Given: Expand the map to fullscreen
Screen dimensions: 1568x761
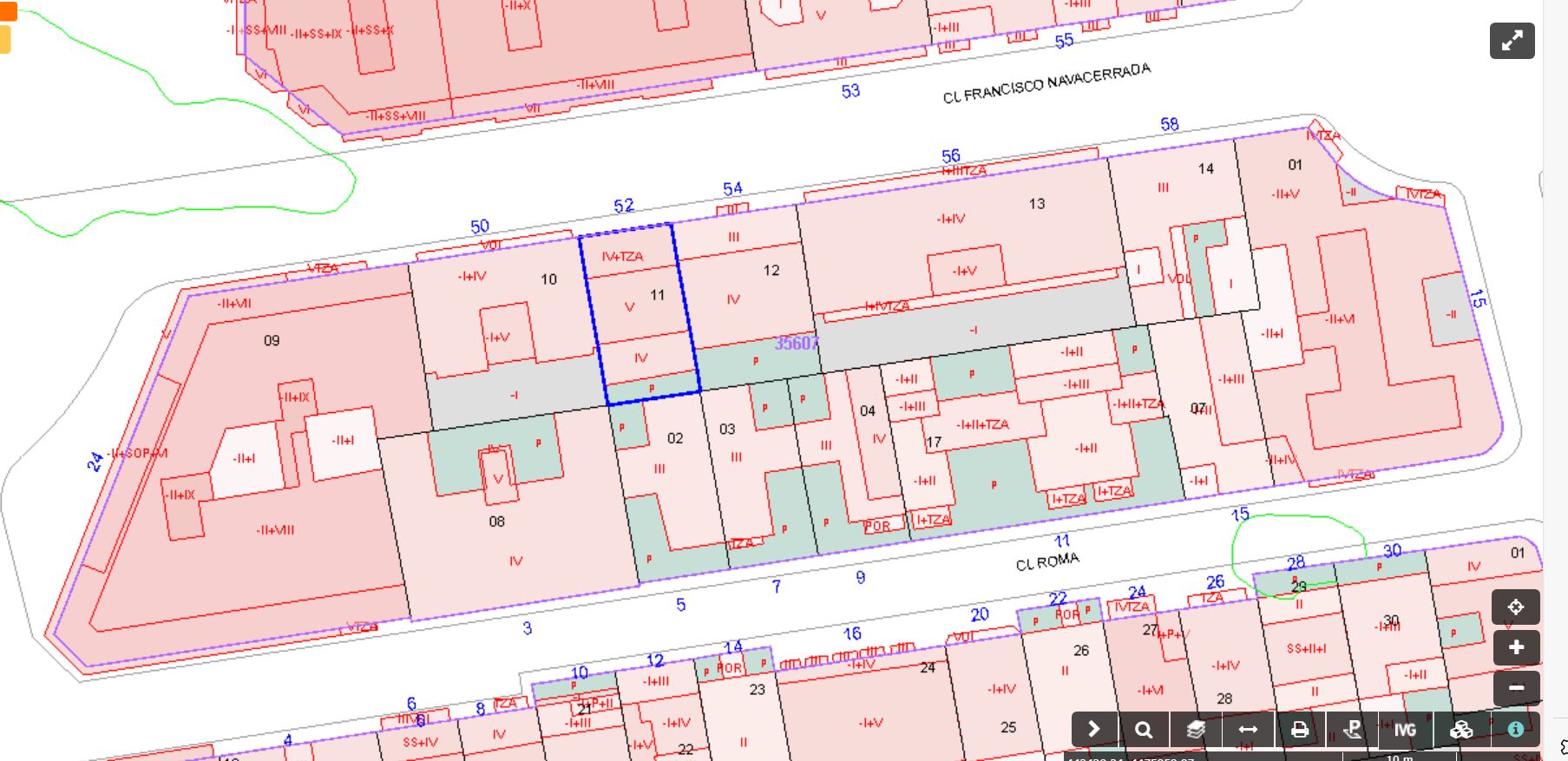Looking at the screenshot, I should (x=1512, y=41).
